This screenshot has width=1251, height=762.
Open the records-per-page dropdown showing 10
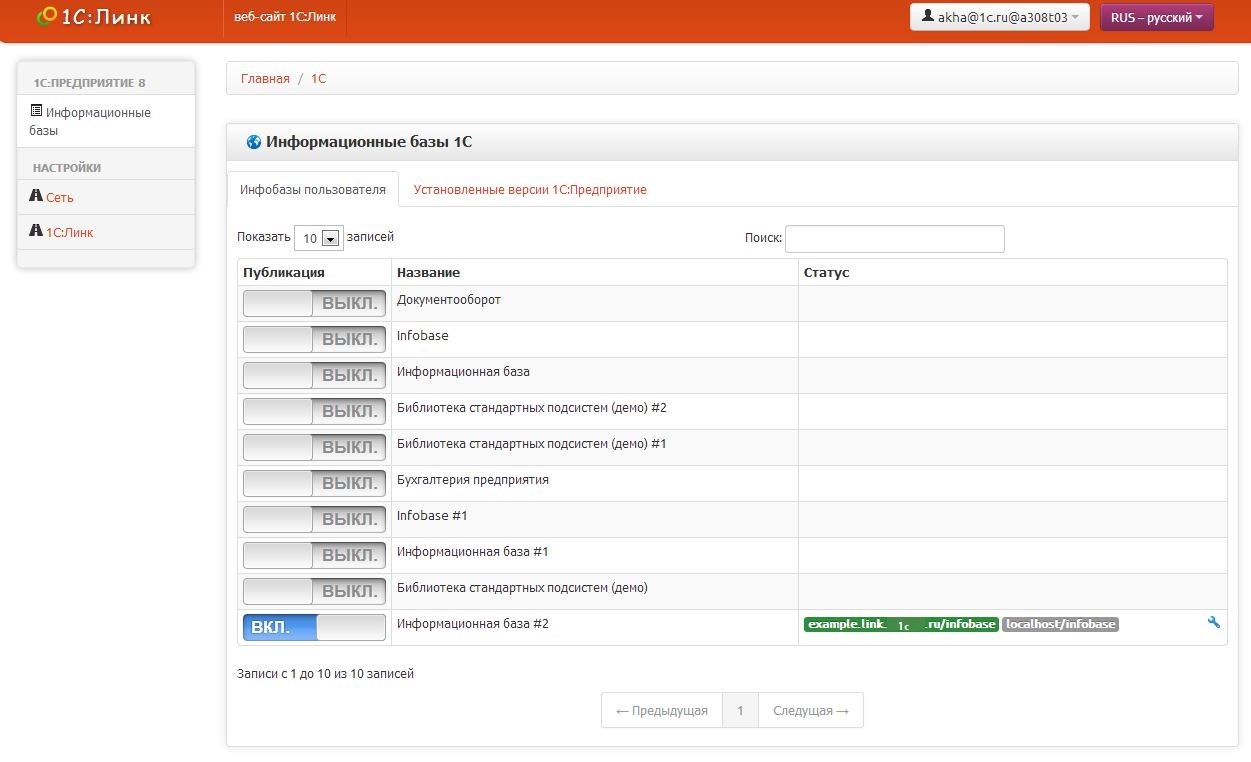(318, 238)
